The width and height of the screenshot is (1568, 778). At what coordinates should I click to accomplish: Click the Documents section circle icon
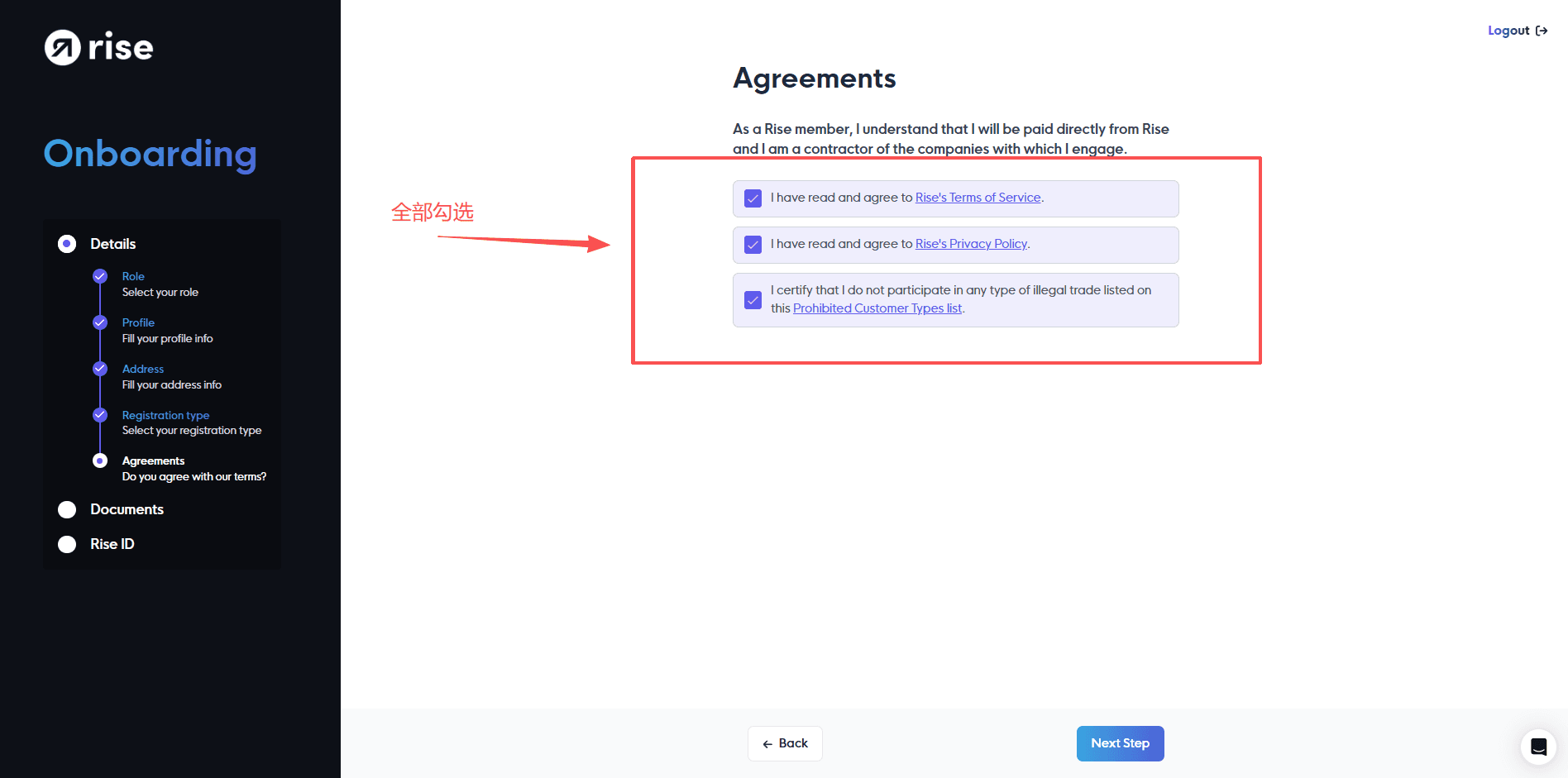[67, 509]
